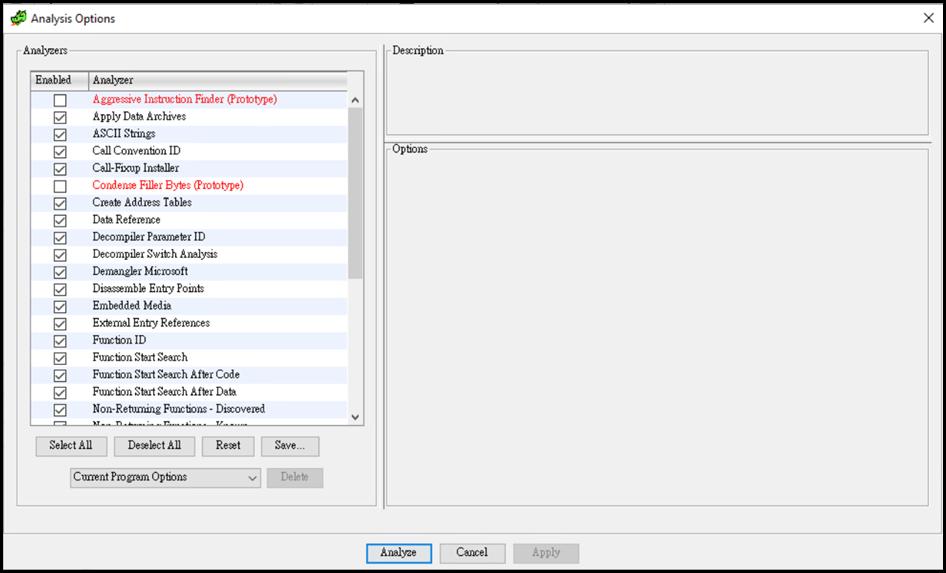Select the Call Convention ID analyzer name
The image size is (946, 573).
(136, 151)
